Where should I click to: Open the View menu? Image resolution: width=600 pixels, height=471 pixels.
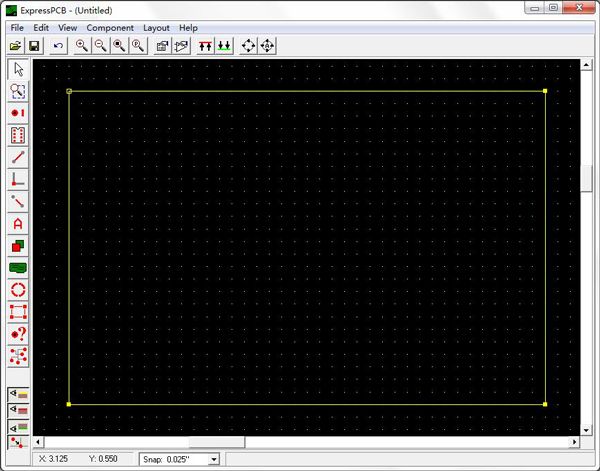(x=68, y=28)
